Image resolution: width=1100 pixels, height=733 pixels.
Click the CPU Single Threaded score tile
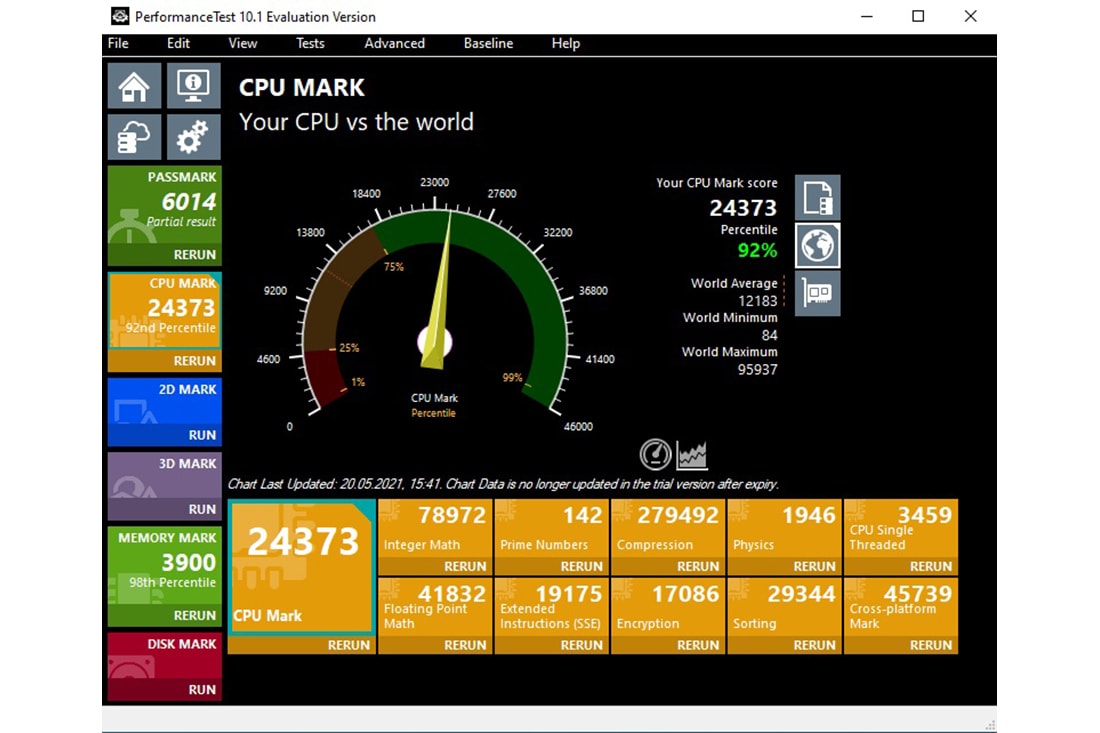click(x=900, y=528)
